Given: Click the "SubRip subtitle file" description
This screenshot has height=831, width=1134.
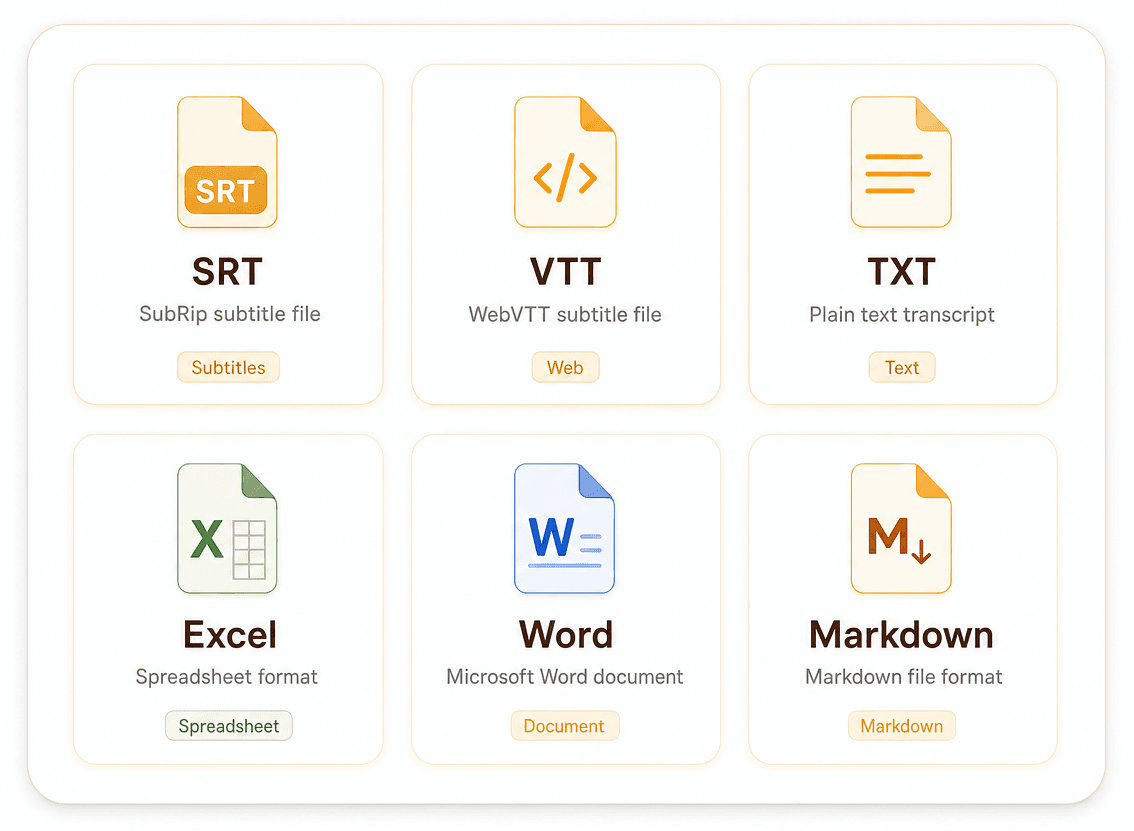Looking at the screenshot, I should [x=229, y=314].
